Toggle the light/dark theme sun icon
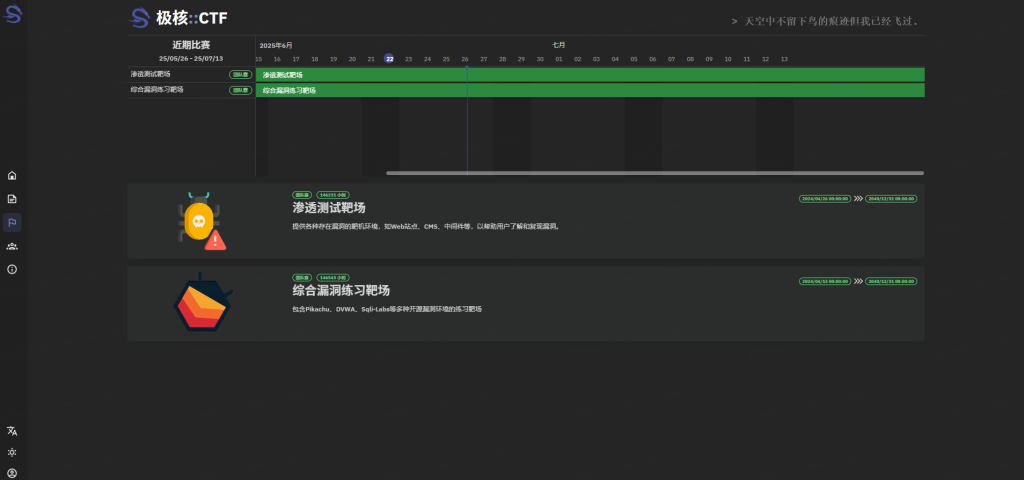Image resolution: width=1024 pixels, height=480 pixels. 12,452
